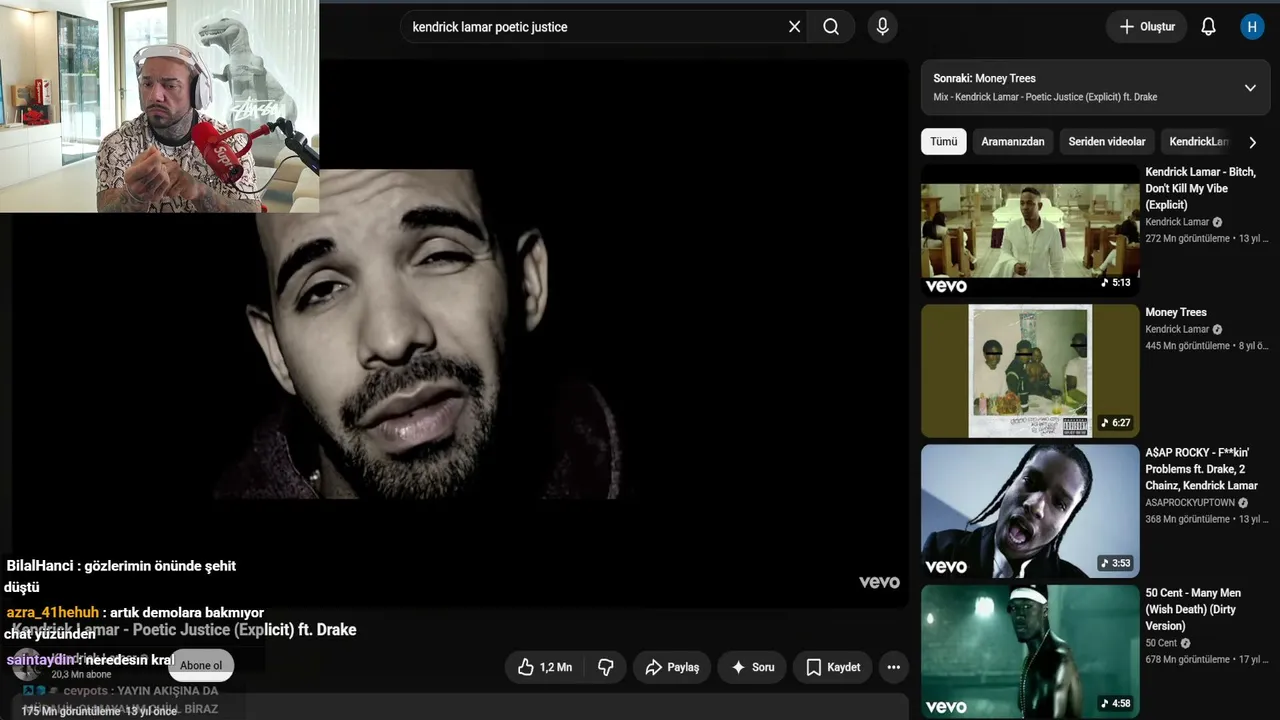Open the Money Trees album thumbnail
The height and width of the screenshot is (720, 1280).
[1030, 371]
